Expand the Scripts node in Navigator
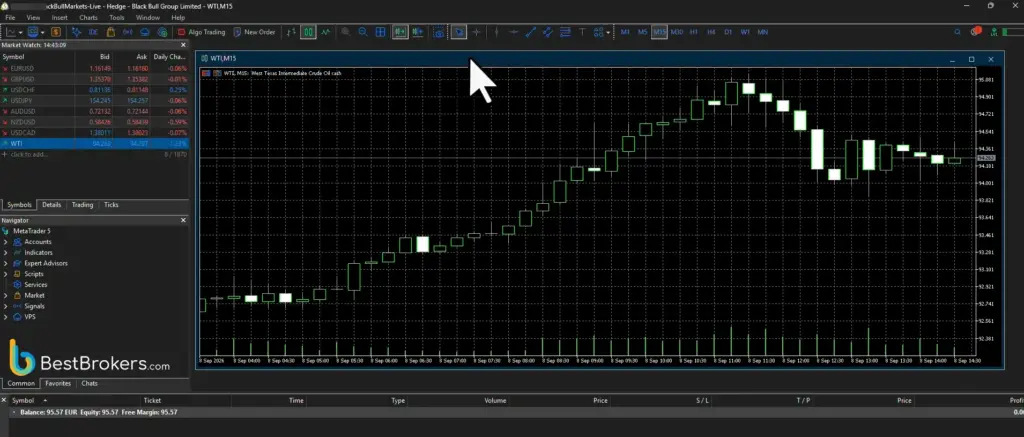The image size is (1024, 437). point(5,274)
